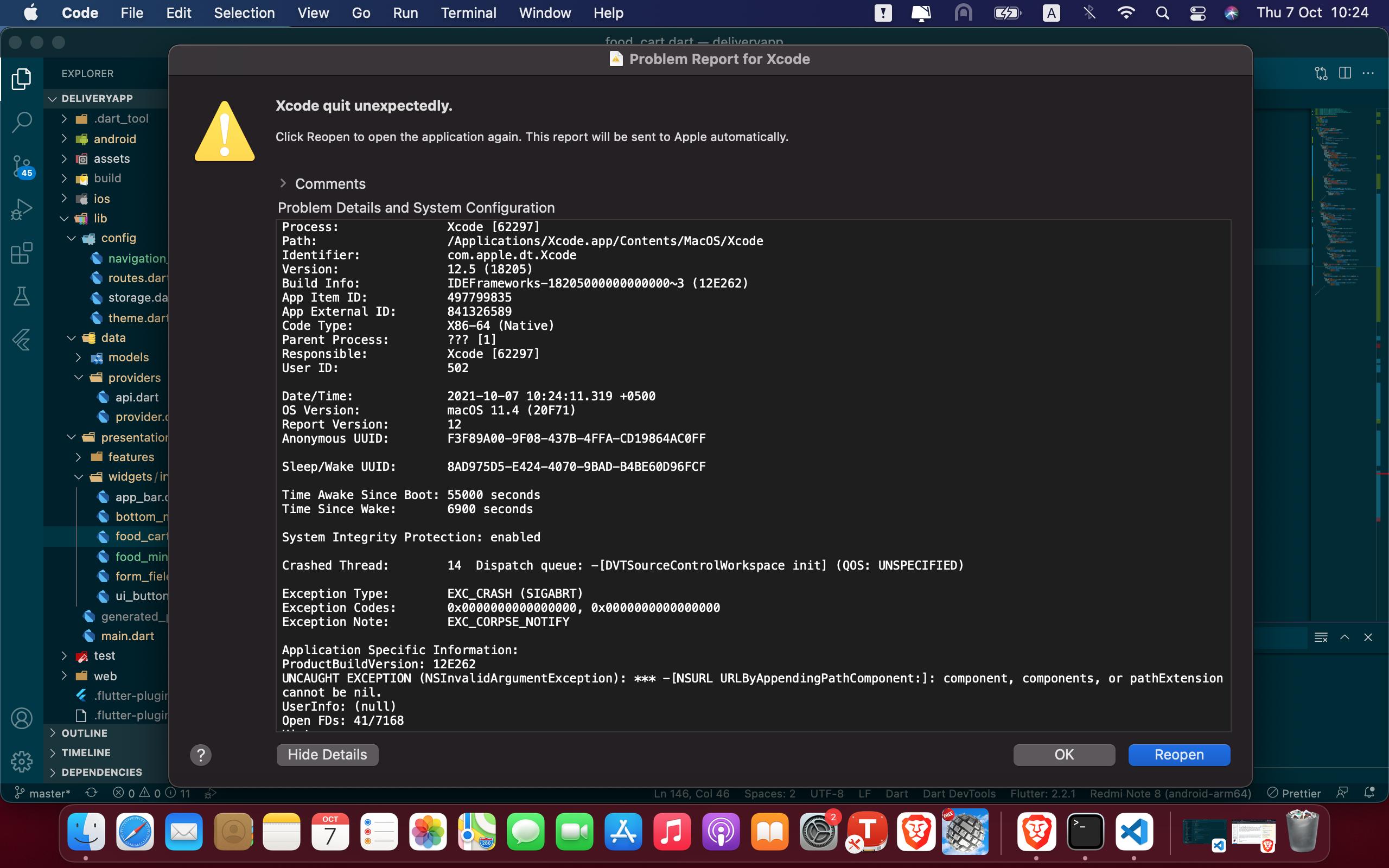This screenshot has height=868, width=1389.
Task: Open the Control Center icon in menu bar
Action: point(1197,12)
